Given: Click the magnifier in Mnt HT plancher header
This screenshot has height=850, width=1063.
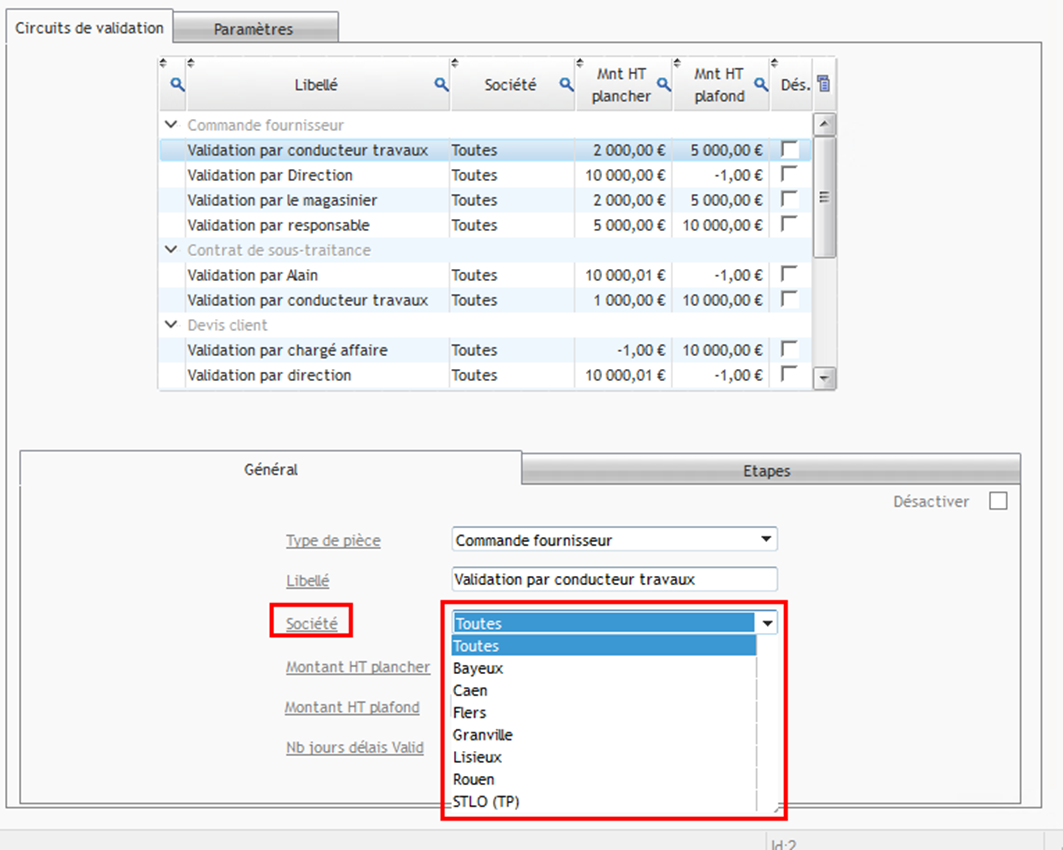Looking at the screenshot, I should tap(663, 85).
